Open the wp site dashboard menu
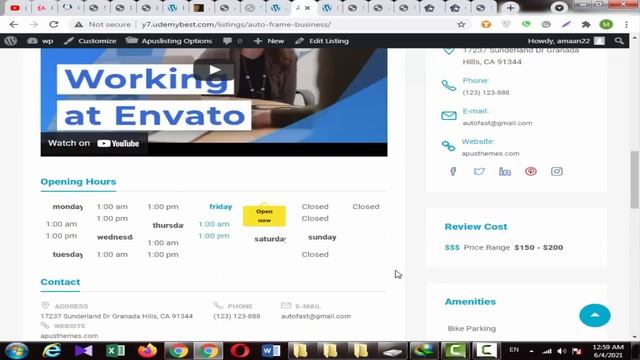The width and height of the screenshot is (640, 360). tap(40, 41)
